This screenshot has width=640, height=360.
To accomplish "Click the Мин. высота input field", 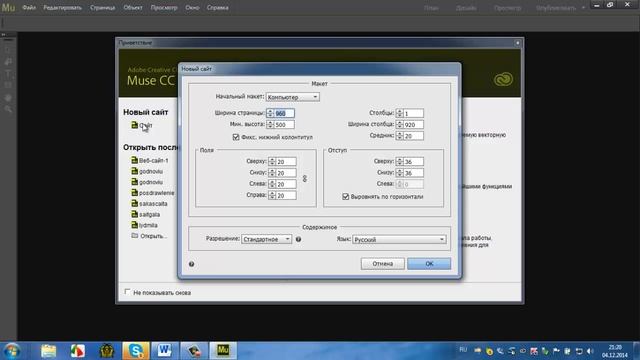I will 284,124.
